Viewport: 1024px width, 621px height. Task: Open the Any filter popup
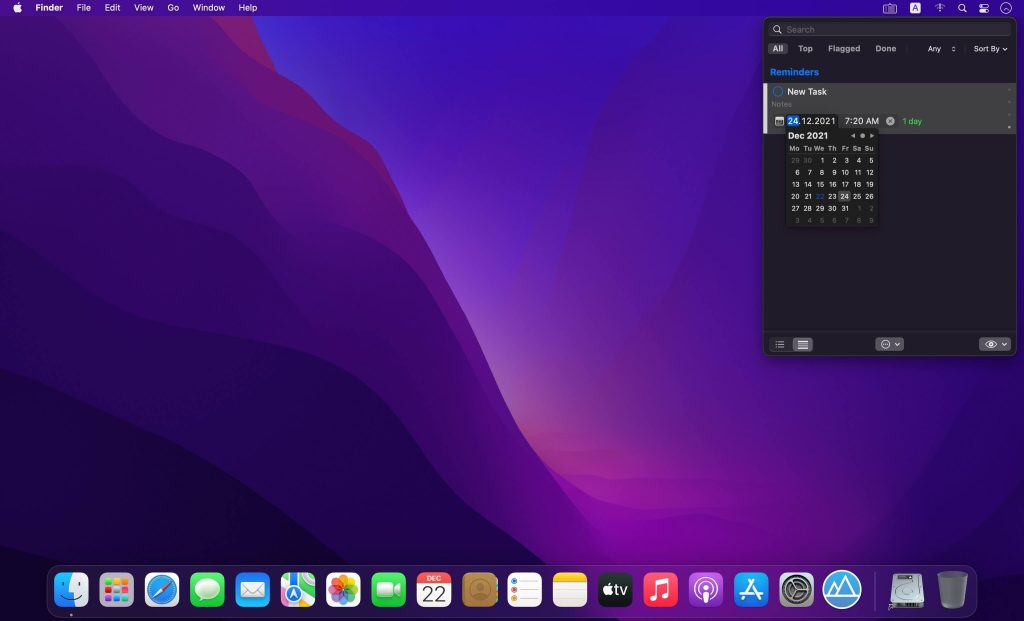tap(941, 49)
